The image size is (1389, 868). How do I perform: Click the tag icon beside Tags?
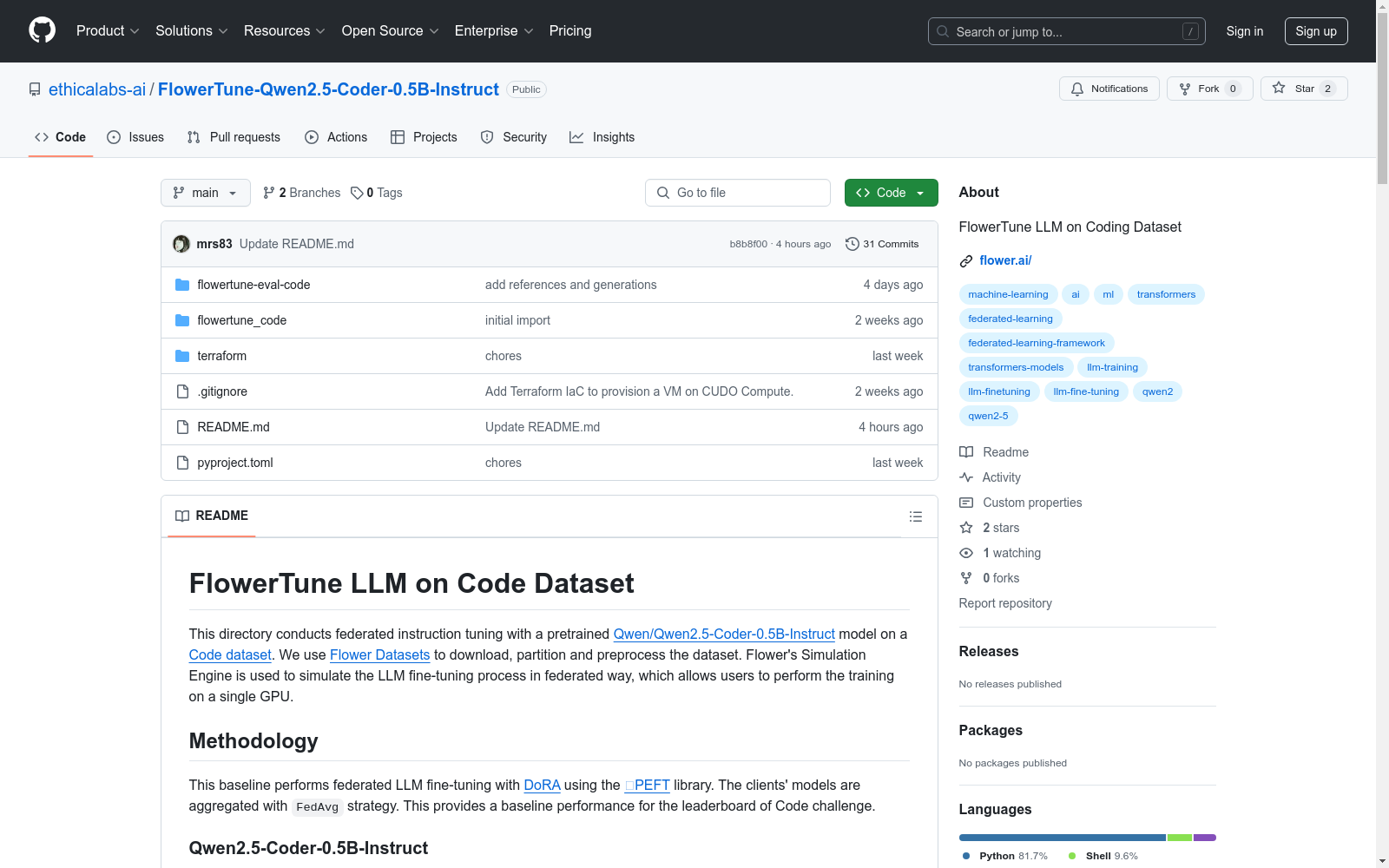[357, 193]
